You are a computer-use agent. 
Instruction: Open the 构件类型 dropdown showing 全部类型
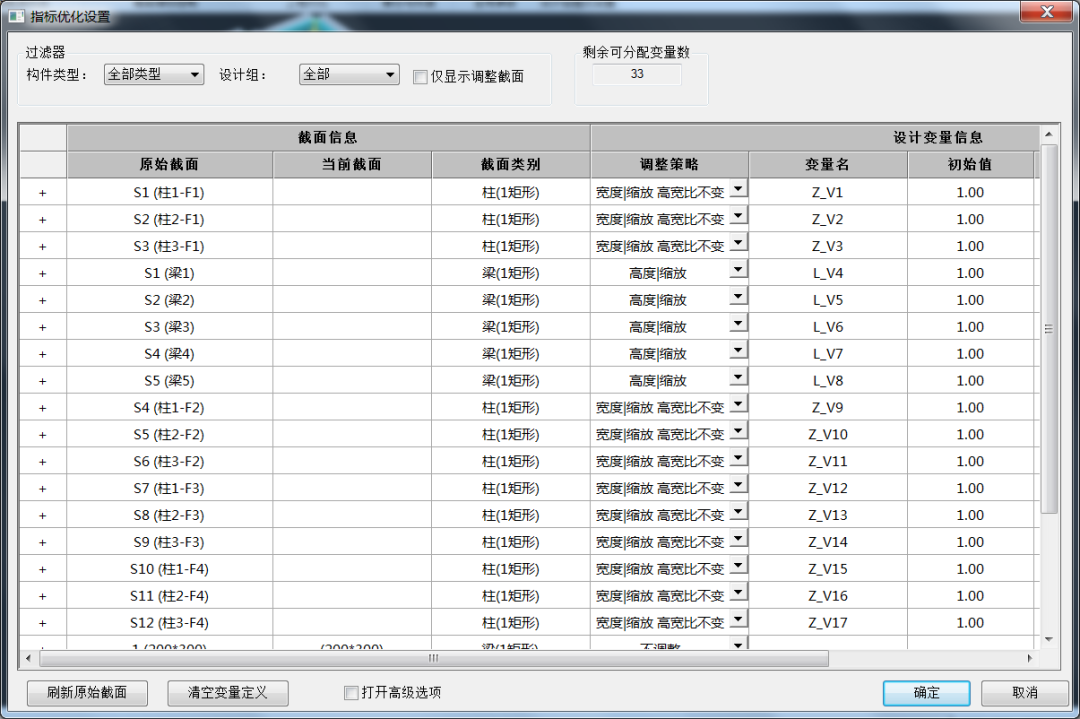point(194,74)
